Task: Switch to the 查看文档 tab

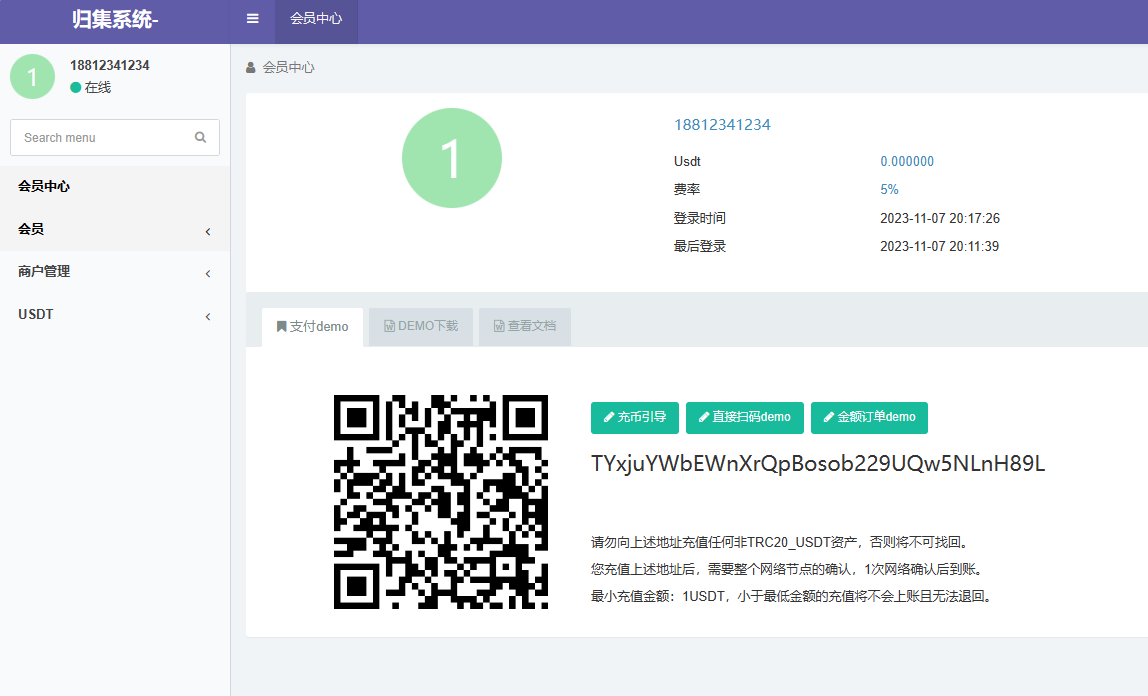Action: pos(524,326)
